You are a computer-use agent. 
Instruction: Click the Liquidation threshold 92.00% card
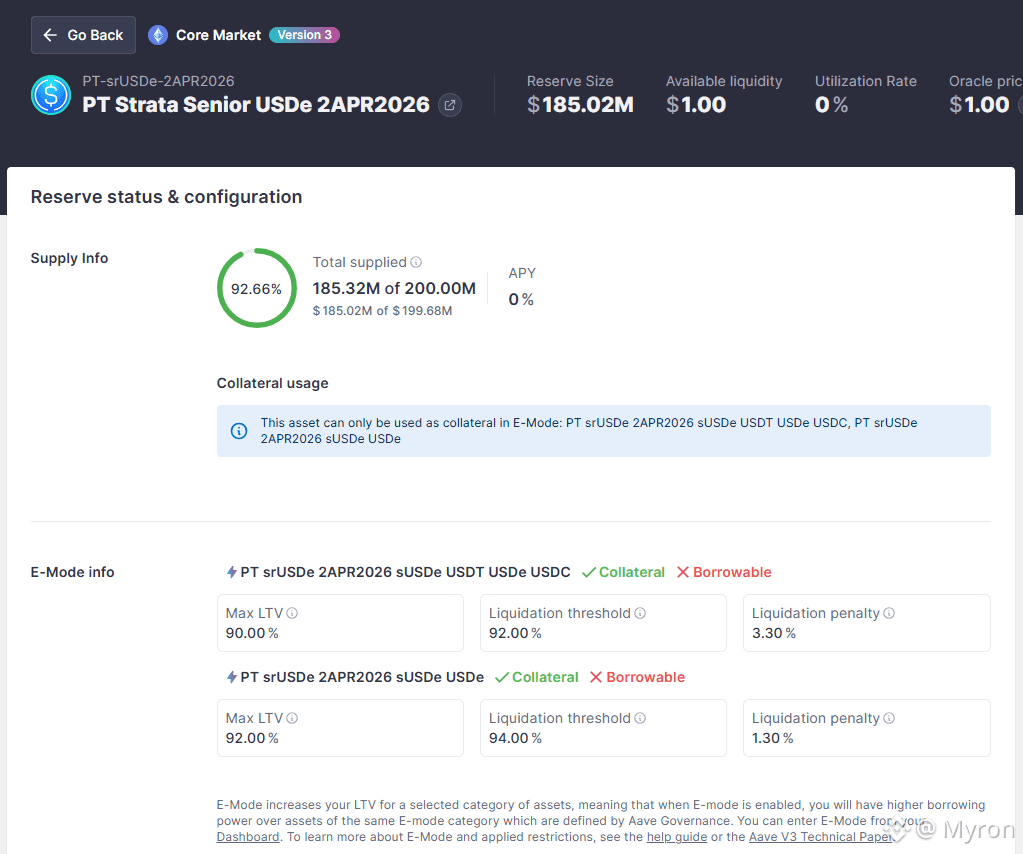[x=603, y=623]
